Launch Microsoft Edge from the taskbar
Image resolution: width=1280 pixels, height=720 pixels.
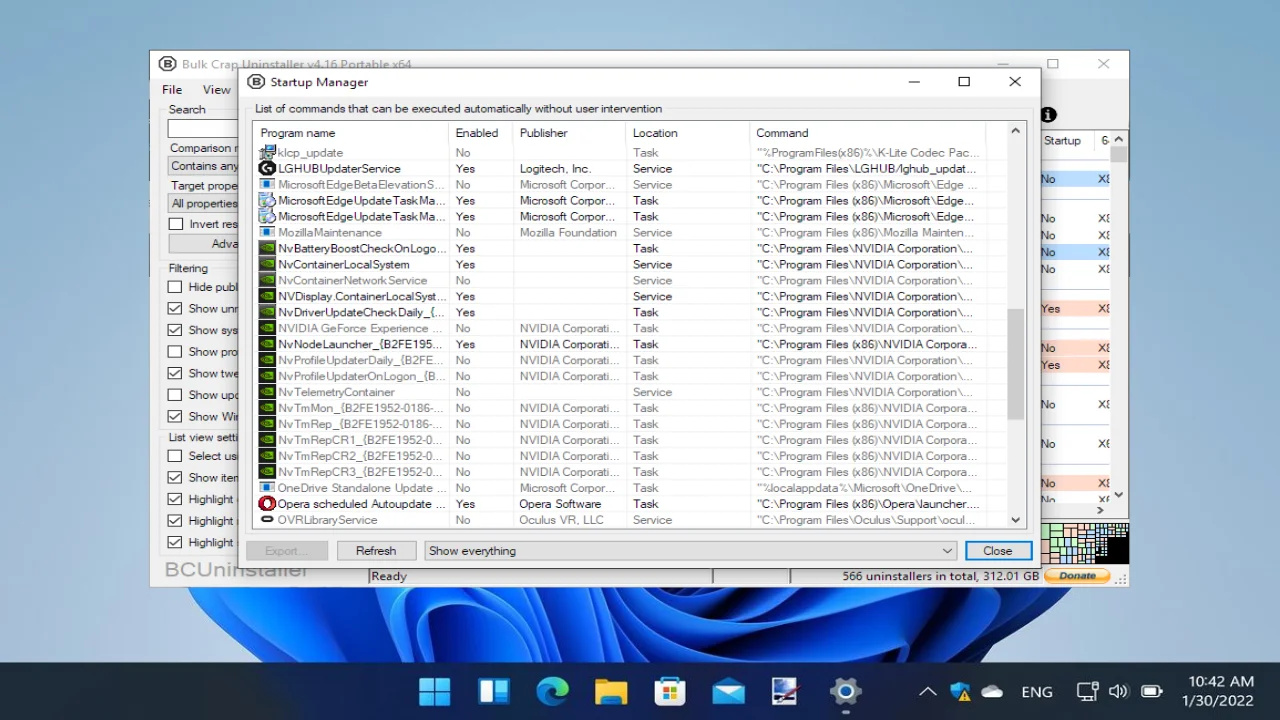(x=552, y=691)
